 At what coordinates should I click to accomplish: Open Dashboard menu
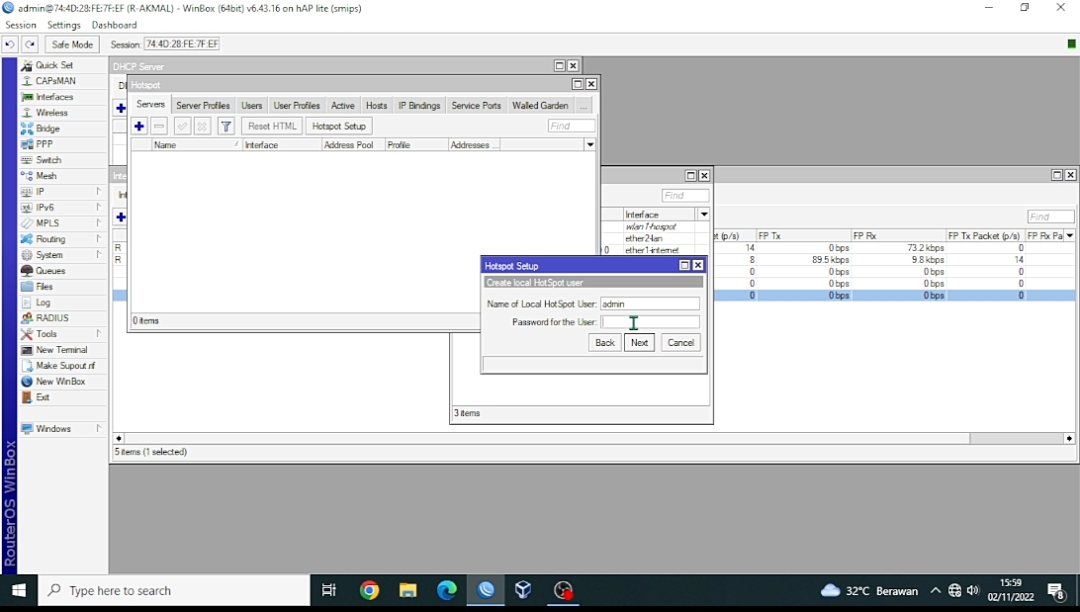pos(114,25)
